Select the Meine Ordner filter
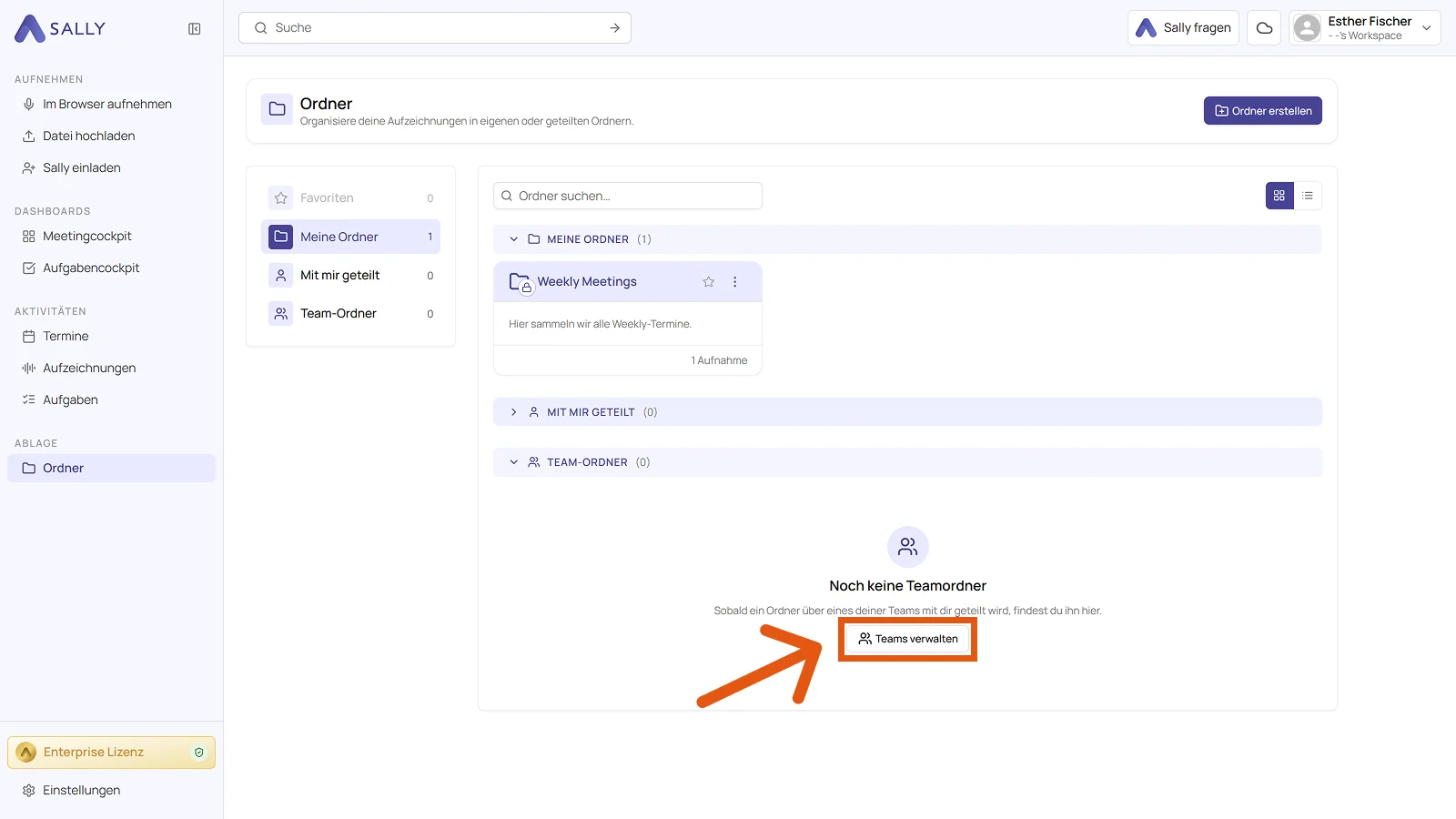 point(350,237)
